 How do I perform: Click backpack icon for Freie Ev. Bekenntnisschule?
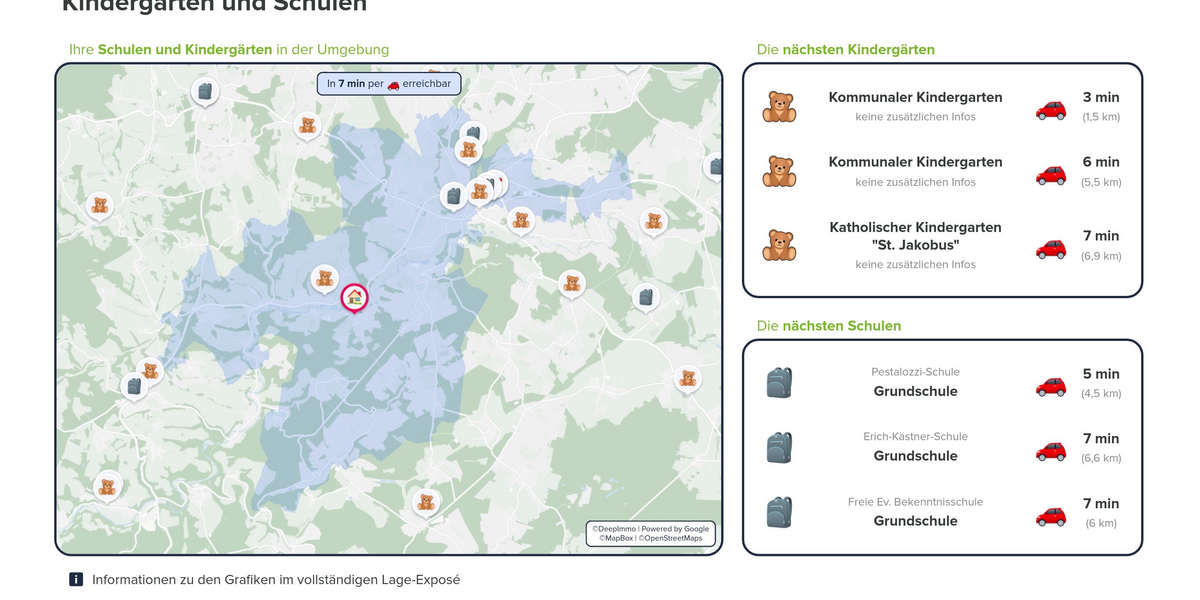tap(779, 512)
